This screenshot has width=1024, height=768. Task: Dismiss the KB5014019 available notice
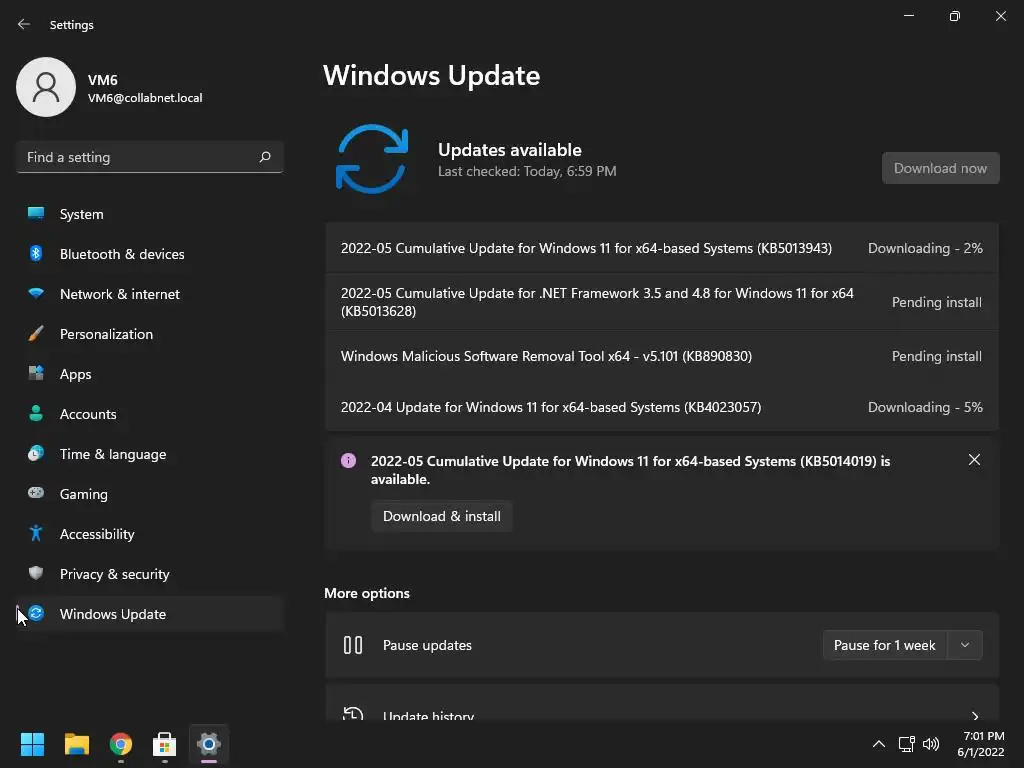click(974, 460)
